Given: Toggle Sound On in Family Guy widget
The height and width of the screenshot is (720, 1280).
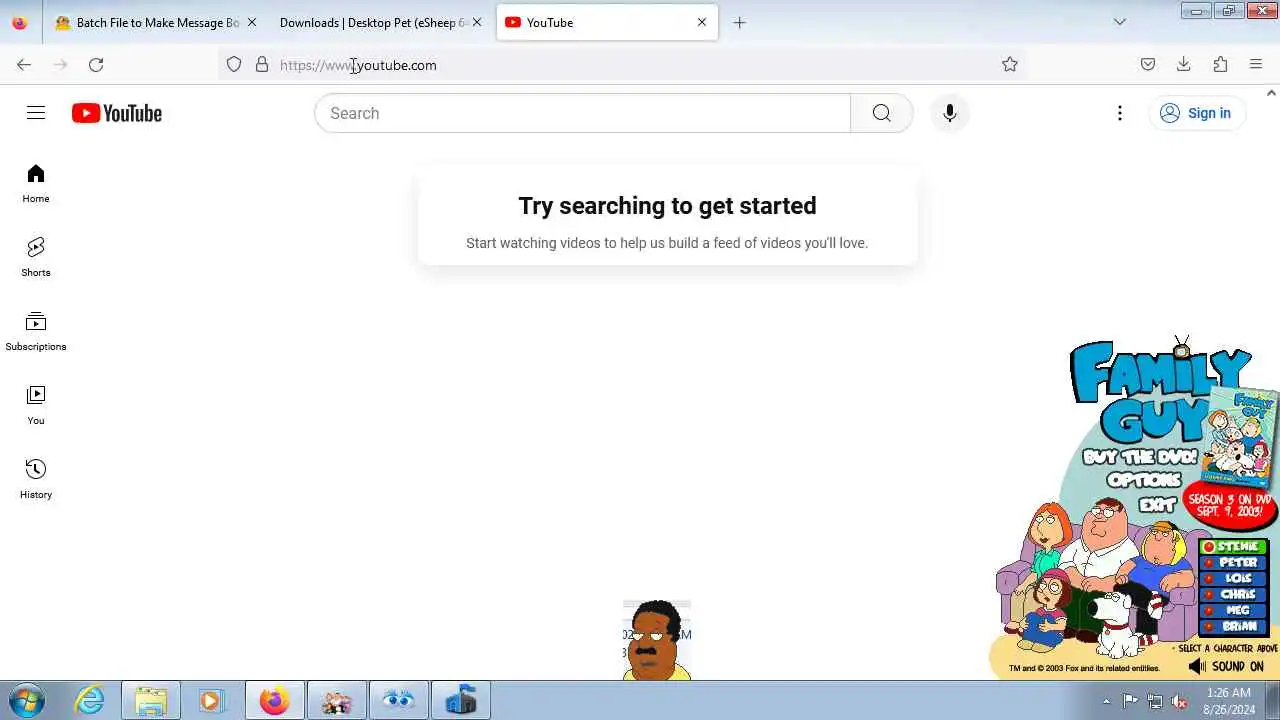Looking at the screenshot, I should tap(1226, 667).
